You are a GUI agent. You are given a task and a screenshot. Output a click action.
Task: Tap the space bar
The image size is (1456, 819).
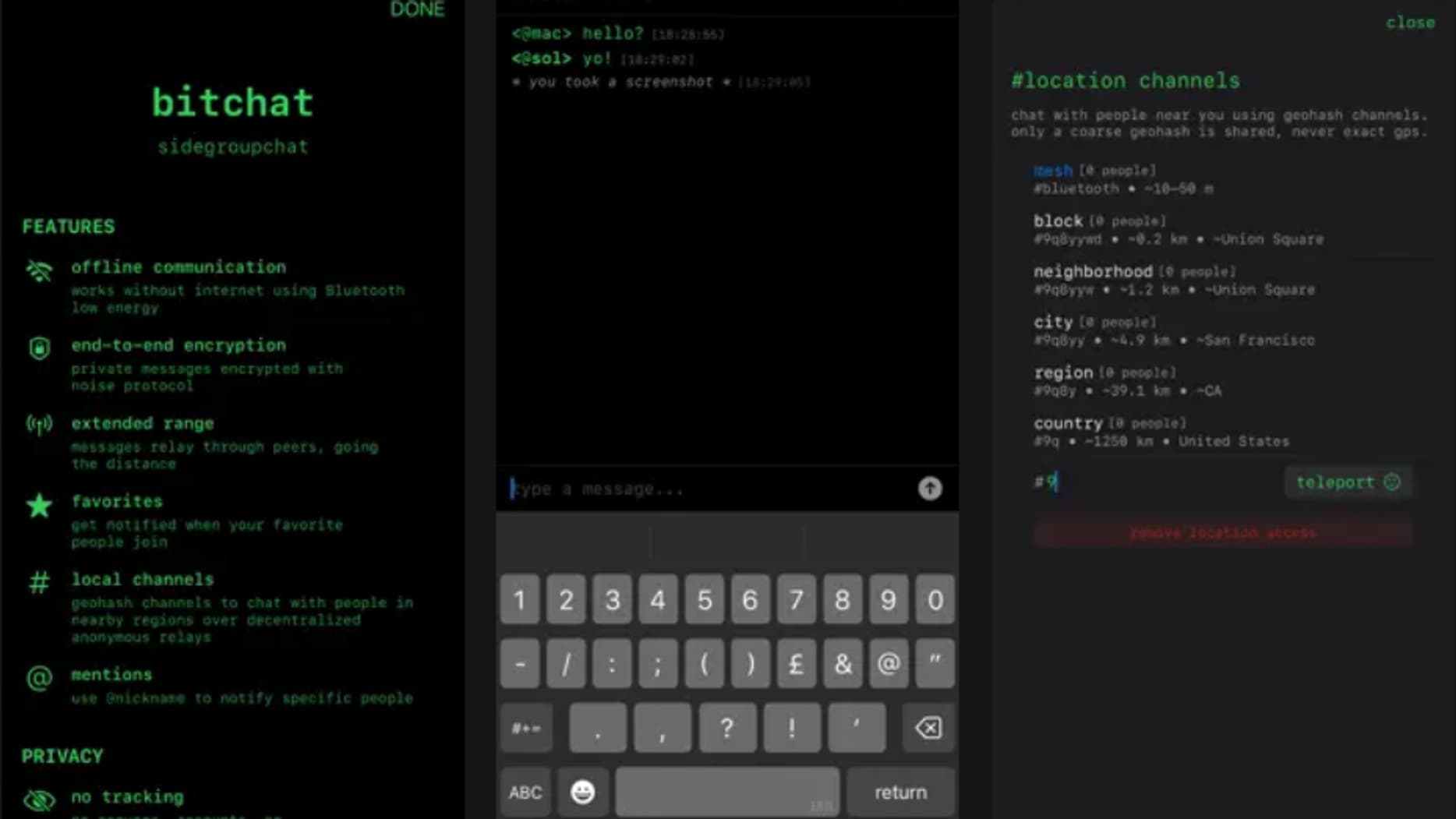click(727, 792)
